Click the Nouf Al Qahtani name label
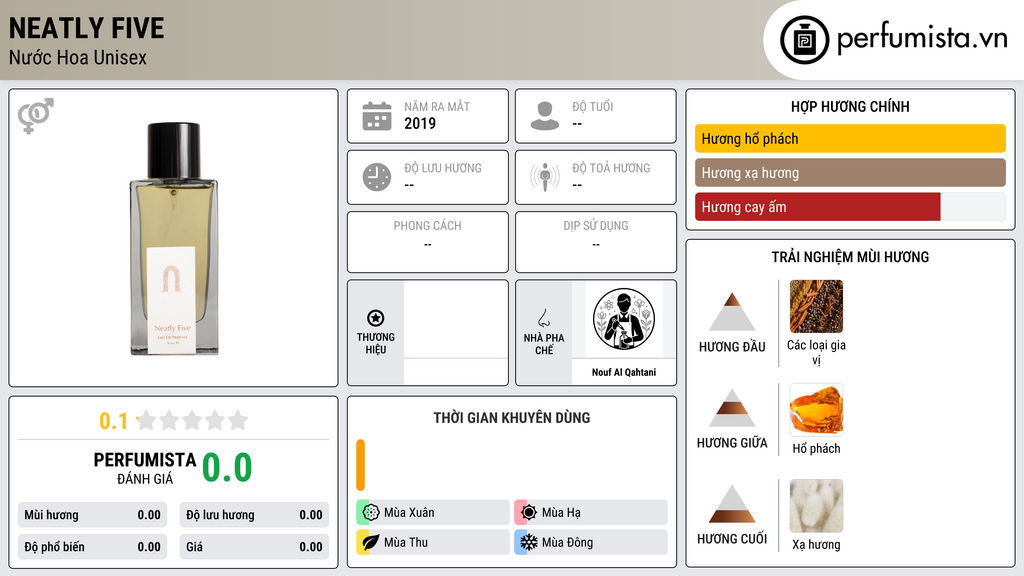 click(x=624, y=372)
